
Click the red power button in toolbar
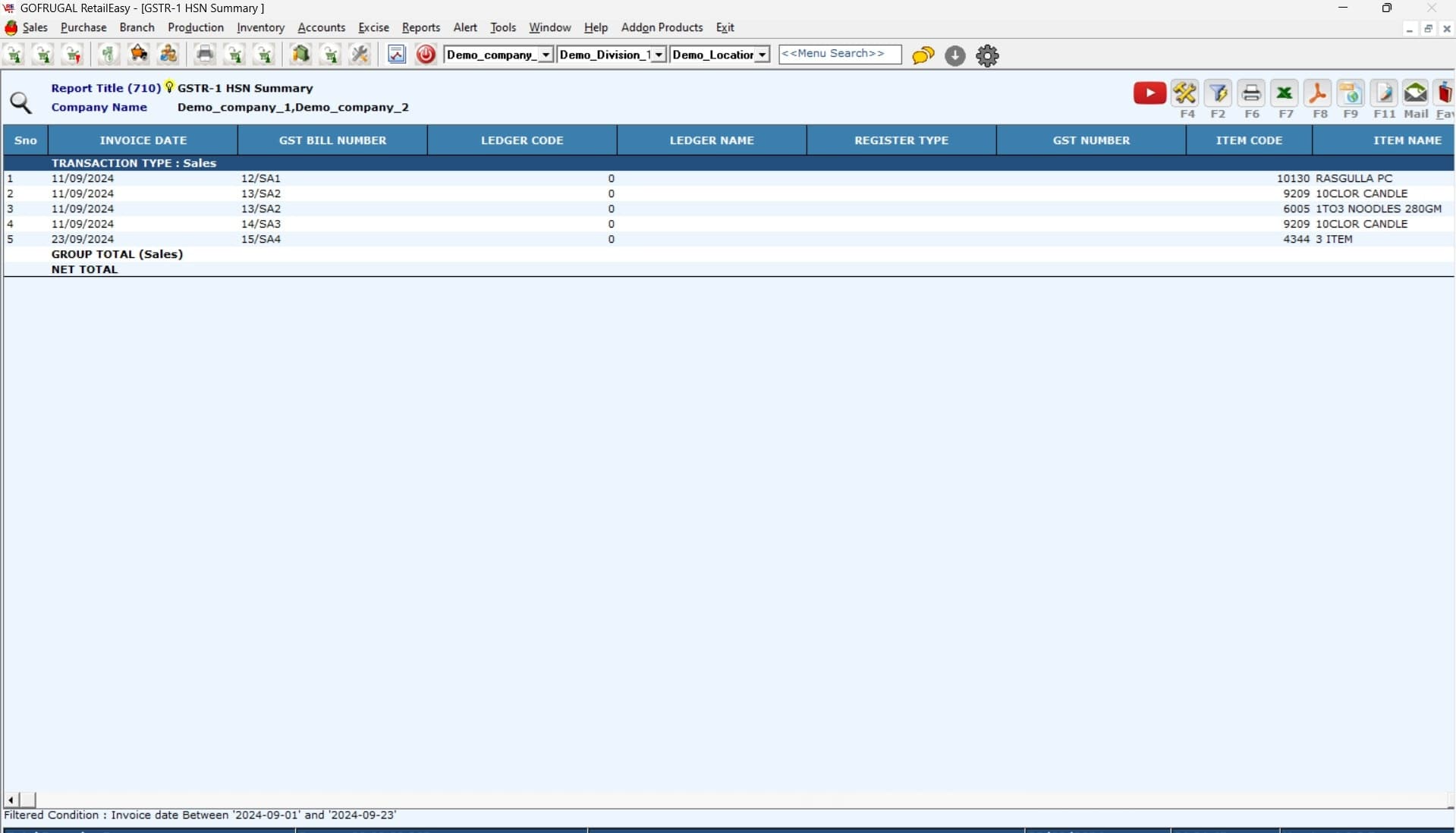(426, 55)
